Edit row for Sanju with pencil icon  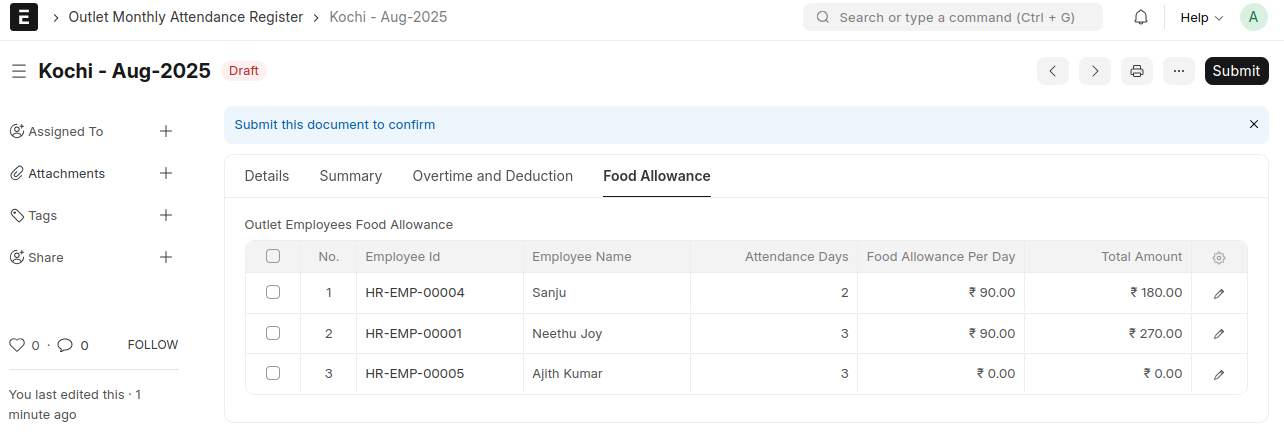(x=1218, y=293)
